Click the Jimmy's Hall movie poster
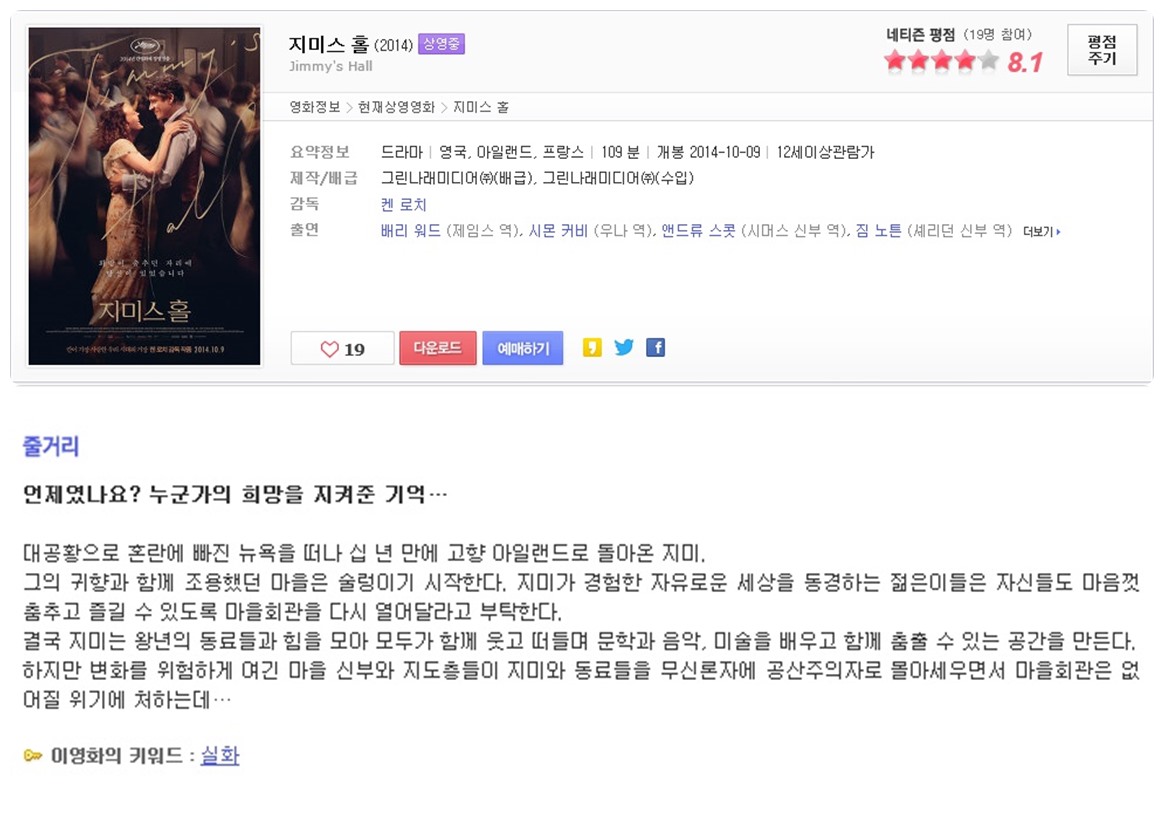This screenshot has width=1164, height=820. (144, 196)
